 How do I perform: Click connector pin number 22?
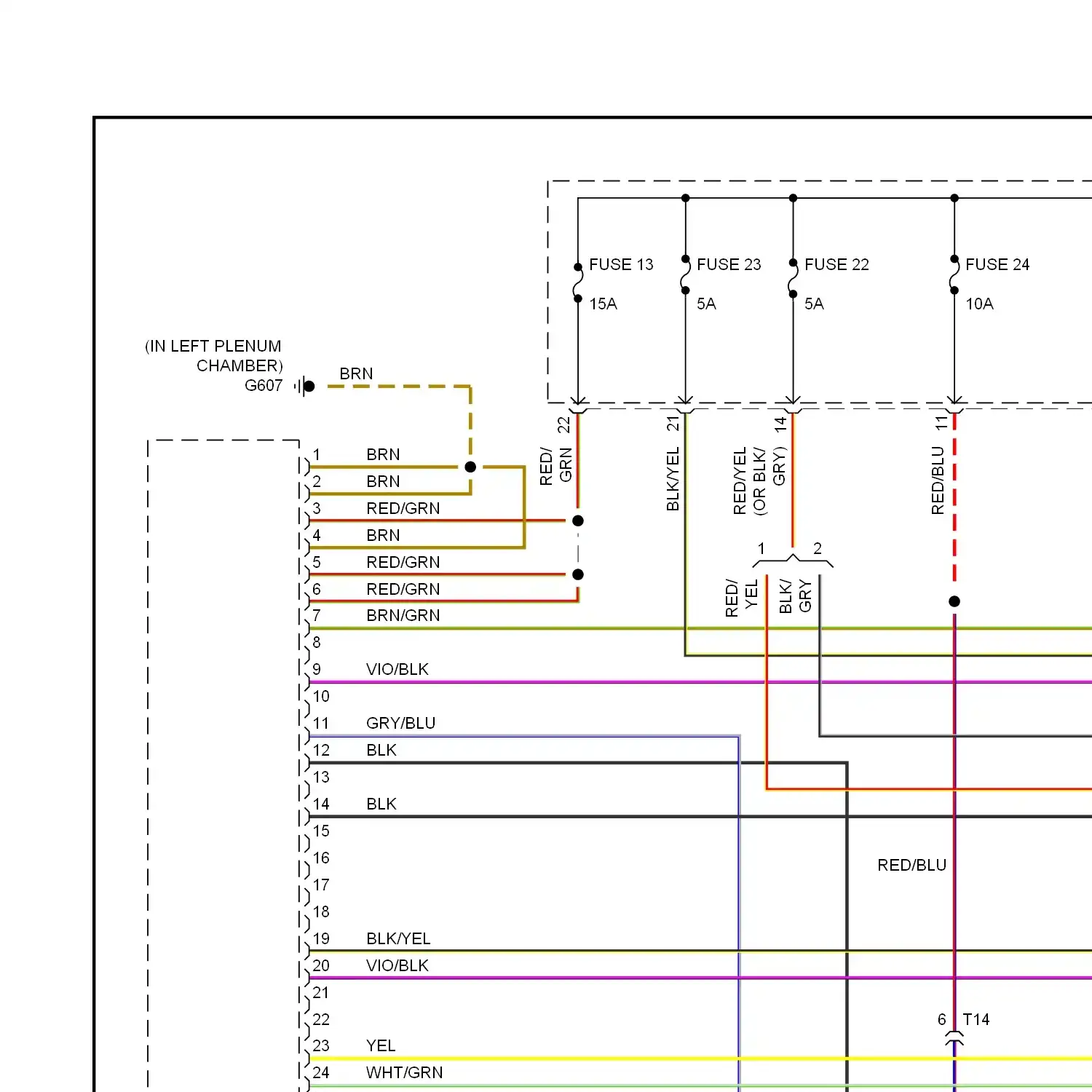[321, 1020]
